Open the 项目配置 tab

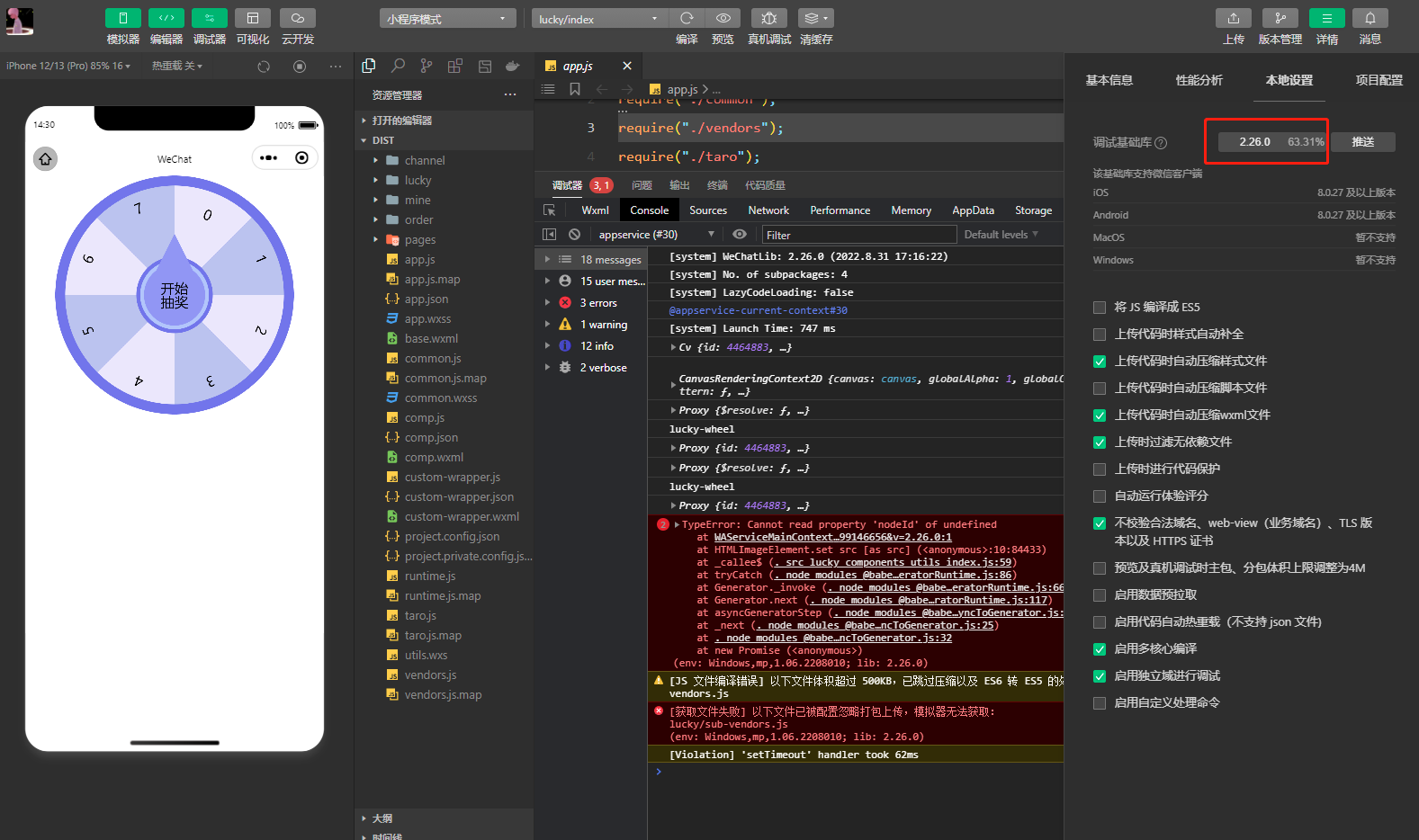(1379, 80)
